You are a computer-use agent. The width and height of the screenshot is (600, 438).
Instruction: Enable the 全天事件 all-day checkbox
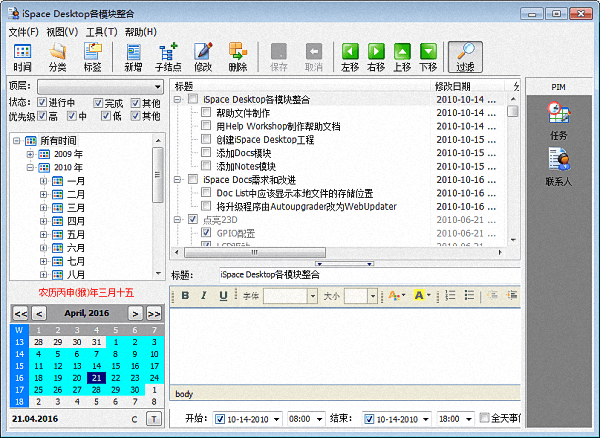point(484,418)
